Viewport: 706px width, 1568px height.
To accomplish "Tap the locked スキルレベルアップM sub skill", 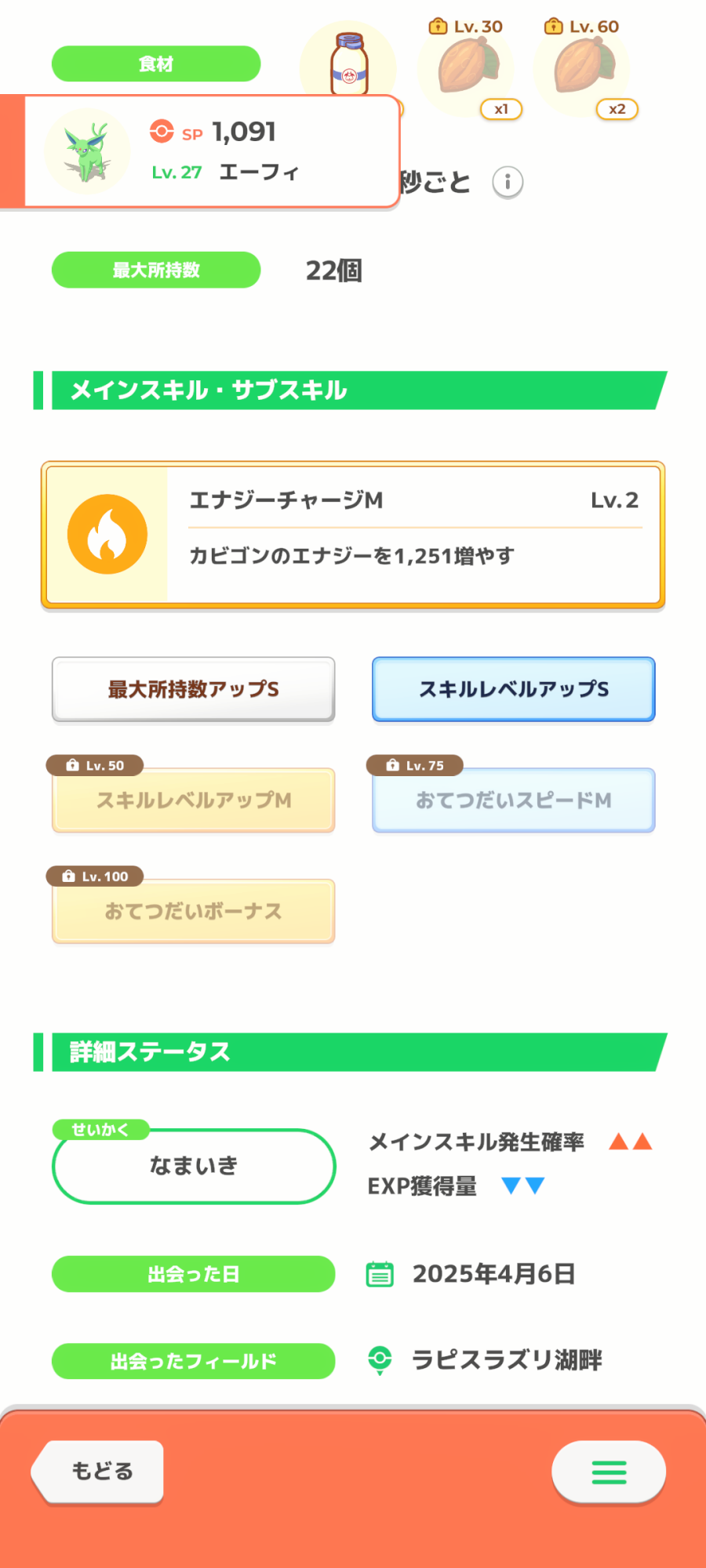I will pos(194,800).
